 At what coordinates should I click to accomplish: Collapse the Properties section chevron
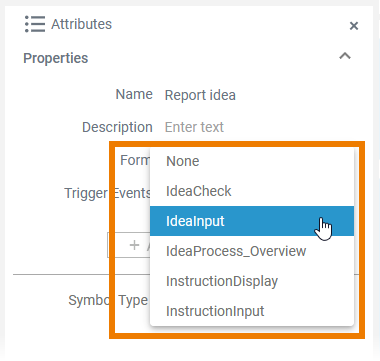pos(345,56)
